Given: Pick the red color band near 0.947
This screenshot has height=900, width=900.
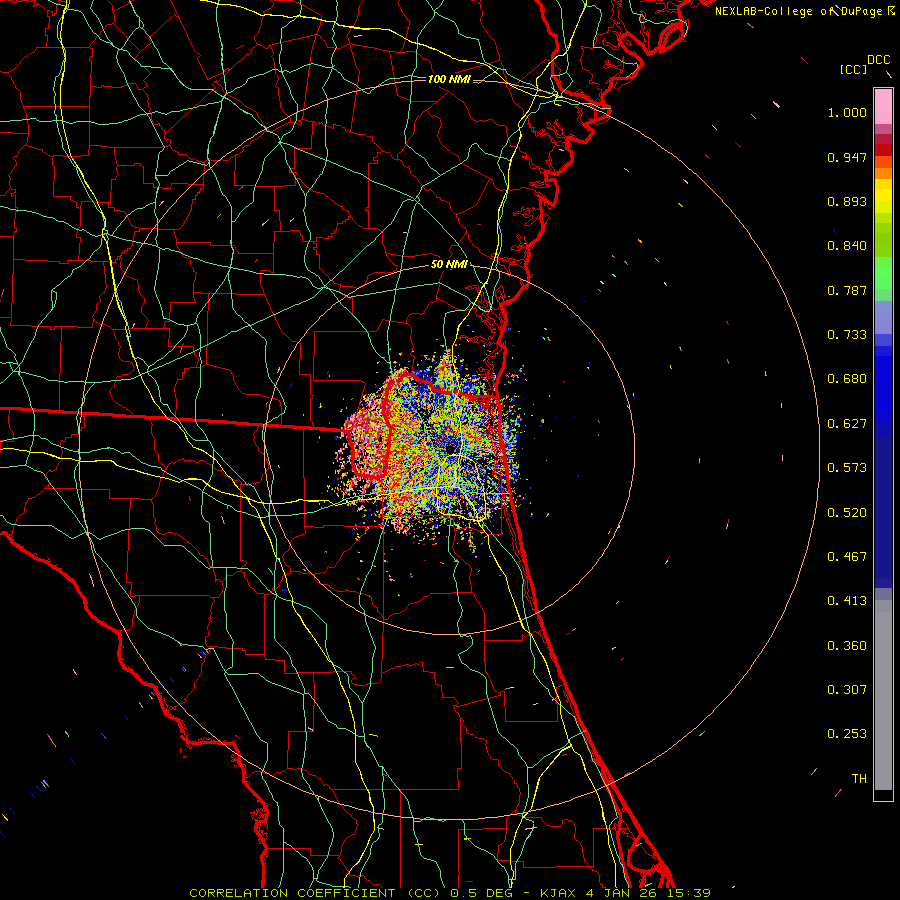Looking at the screenshot, I should click(883, 150).
